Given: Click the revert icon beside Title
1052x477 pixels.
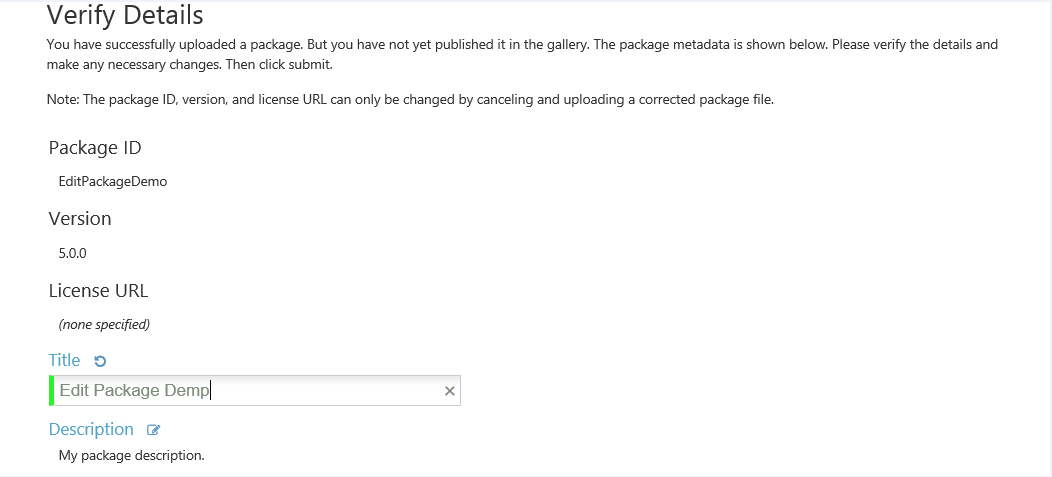Looking at the screenshot, I should [100, 361].
